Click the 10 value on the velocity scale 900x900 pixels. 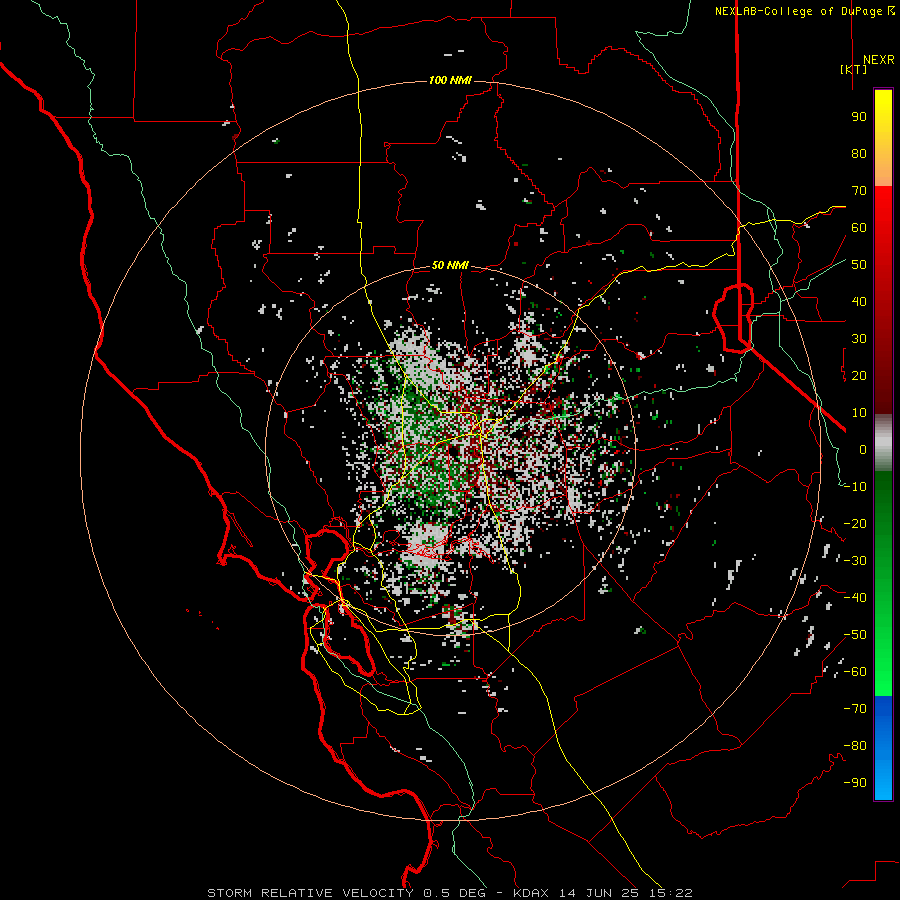859,413
